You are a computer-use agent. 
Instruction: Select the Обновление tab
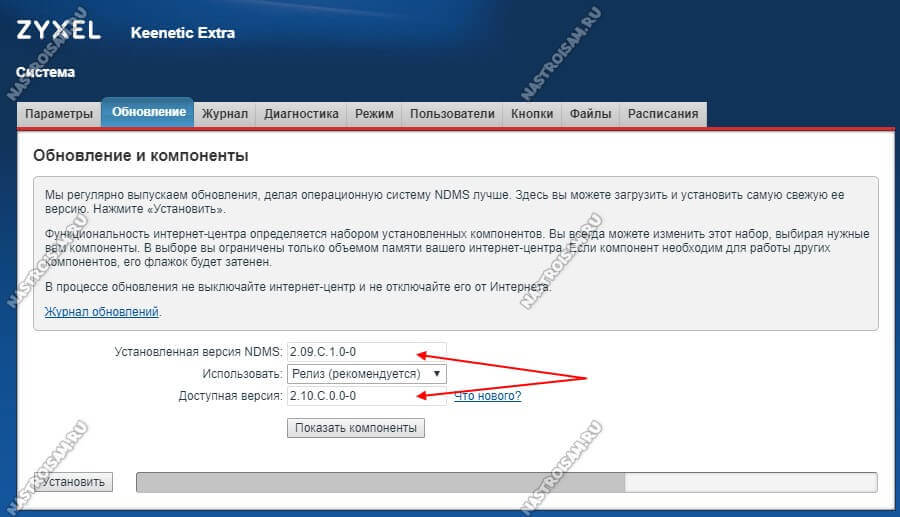coord(148,112)
